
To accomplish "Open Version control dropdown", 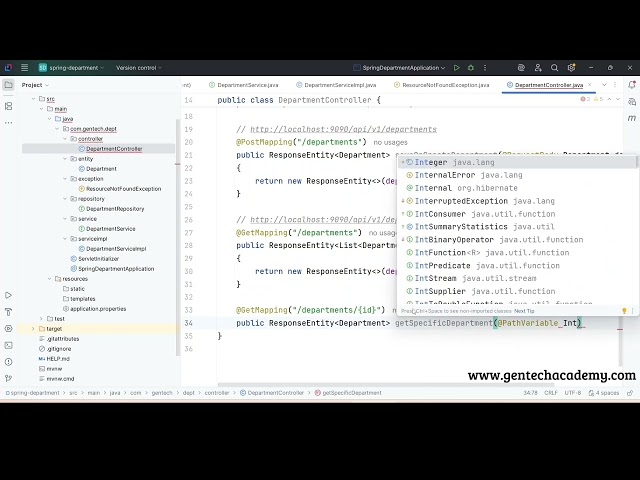I will [139, 68].
